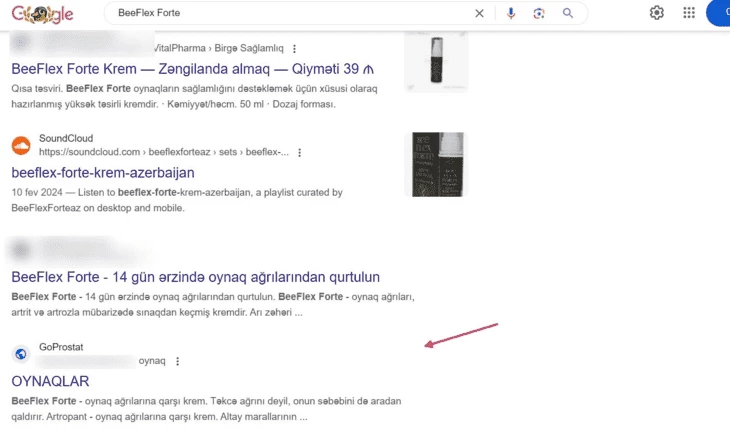Open BeeFlex Forte 14 gün ərzində result
730x435 pixels.
[x=196, y=277]
